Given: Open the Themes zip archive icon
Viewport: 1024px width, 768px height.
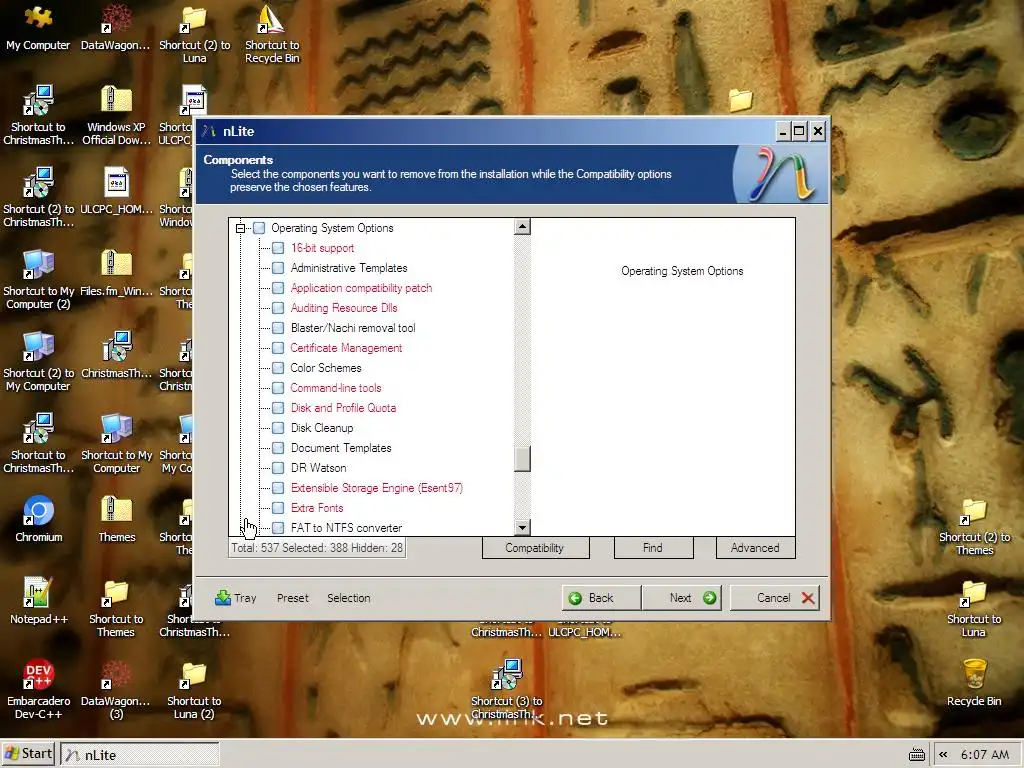Looking at the screenshot, I should click(x=116, y=519).
